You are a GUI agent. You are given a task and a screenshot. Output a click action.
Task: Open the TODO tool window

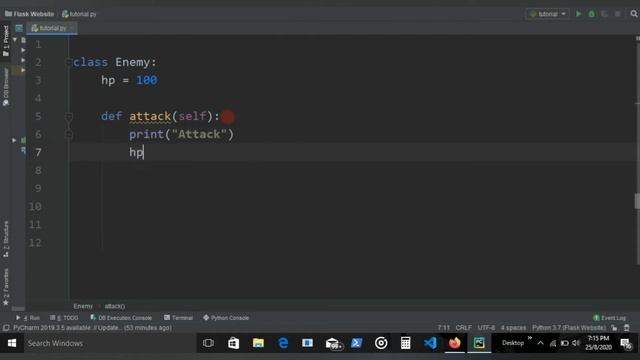tap(64, 318)
